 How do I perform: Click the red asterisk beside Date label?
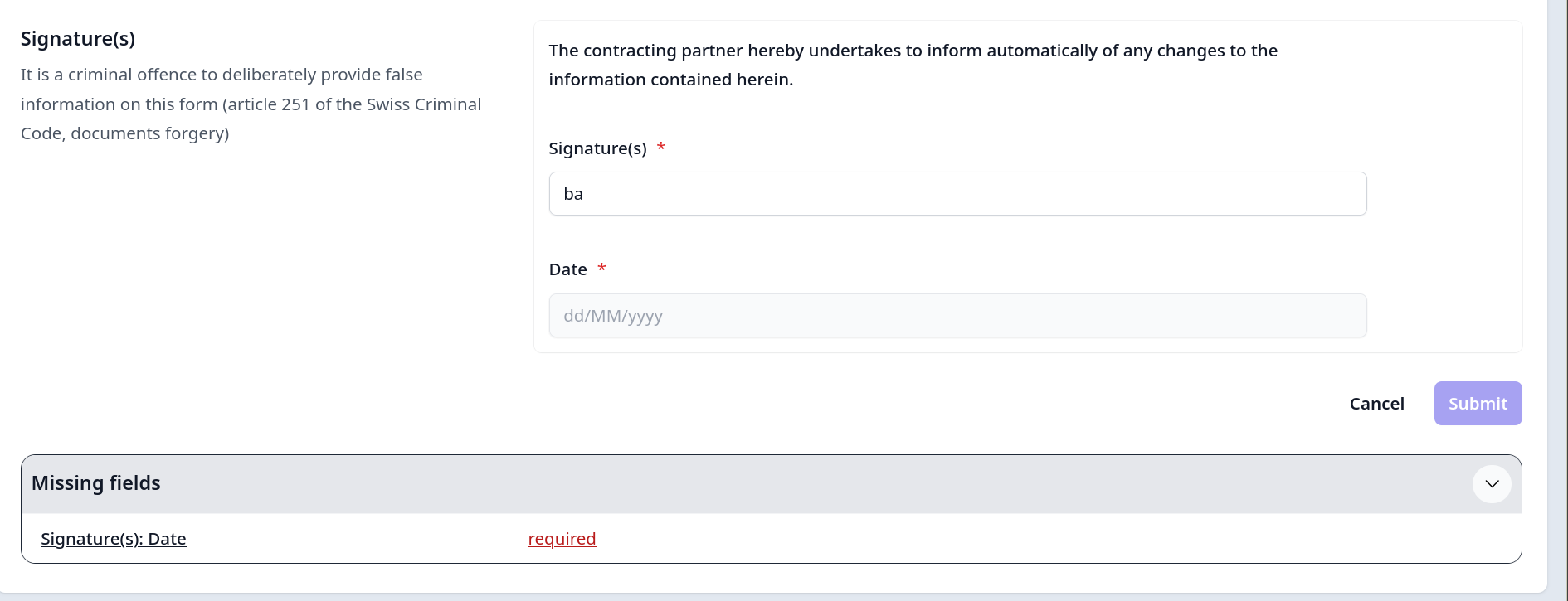click(601, 269)
